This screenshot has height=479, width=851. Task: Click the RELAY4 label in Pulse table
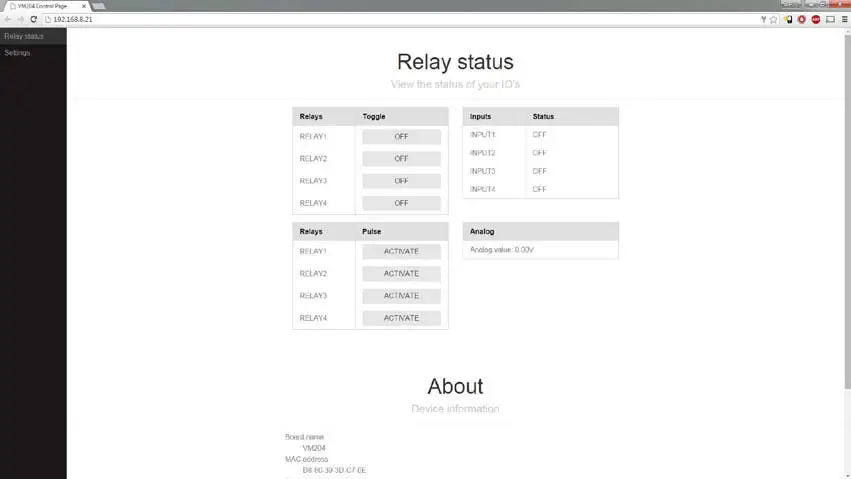coord(313,318)
